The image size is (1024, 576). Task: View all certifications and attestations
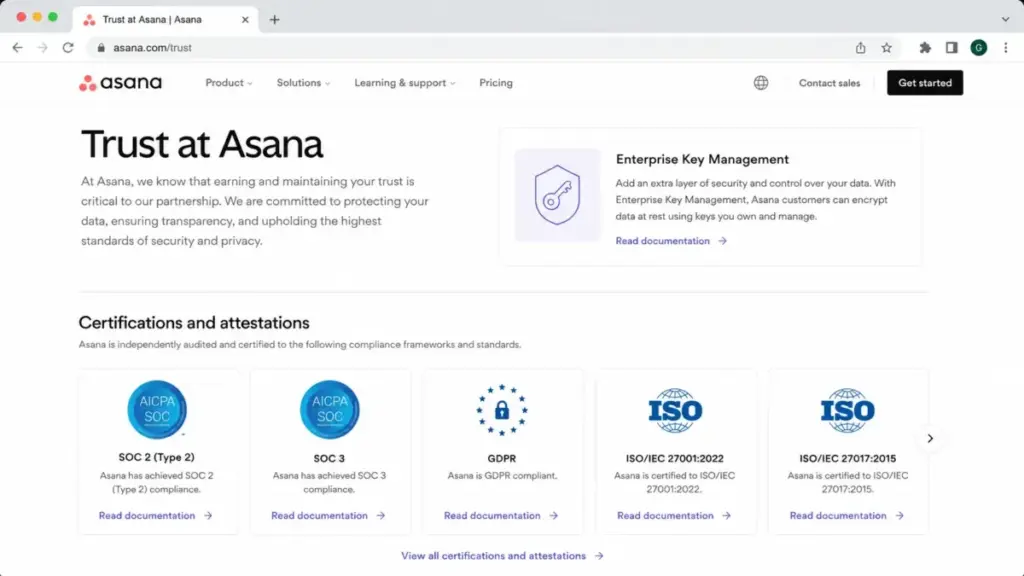(502, 556)
